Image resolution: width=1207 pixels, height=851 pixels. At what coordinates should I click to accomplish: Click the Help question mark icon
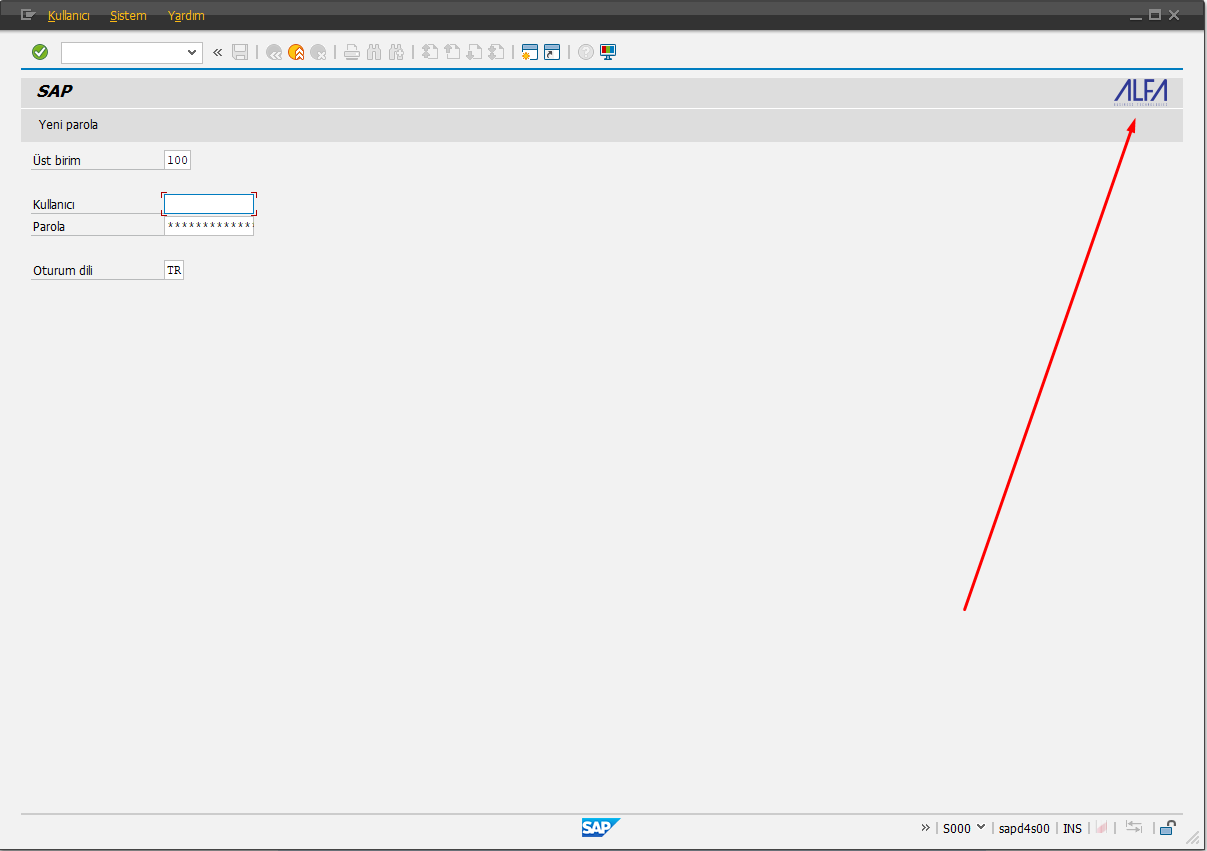click(586, 52)
